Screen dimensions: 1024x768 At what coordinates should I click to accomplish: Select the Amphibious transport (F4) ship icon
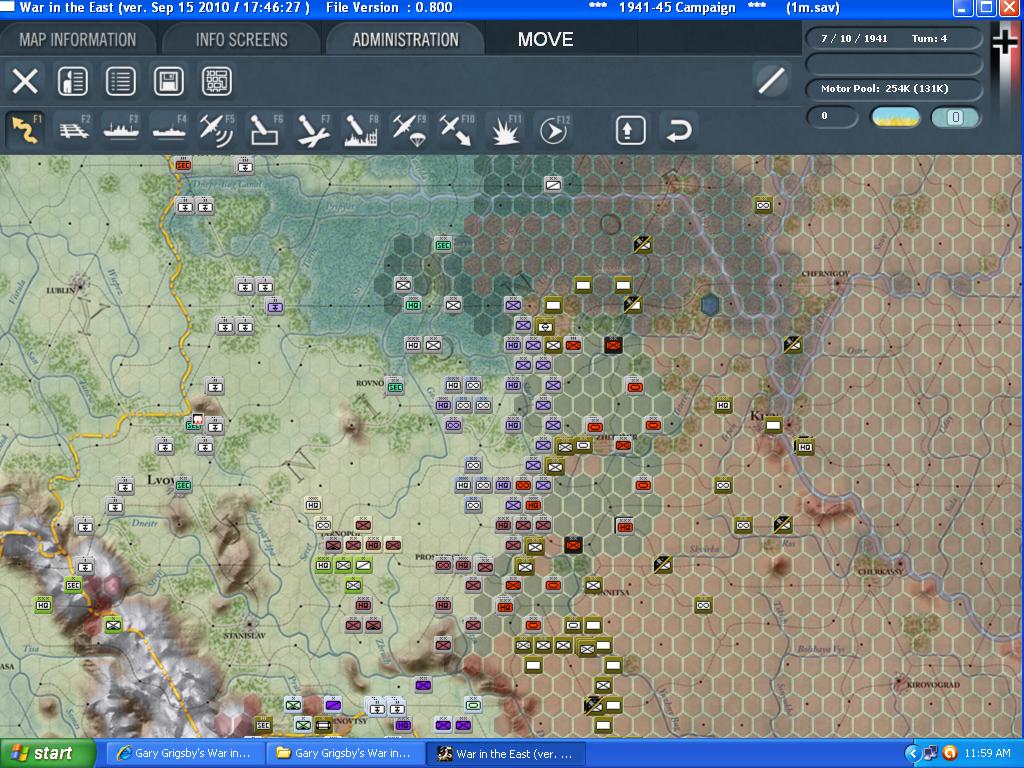coord(169,129)
